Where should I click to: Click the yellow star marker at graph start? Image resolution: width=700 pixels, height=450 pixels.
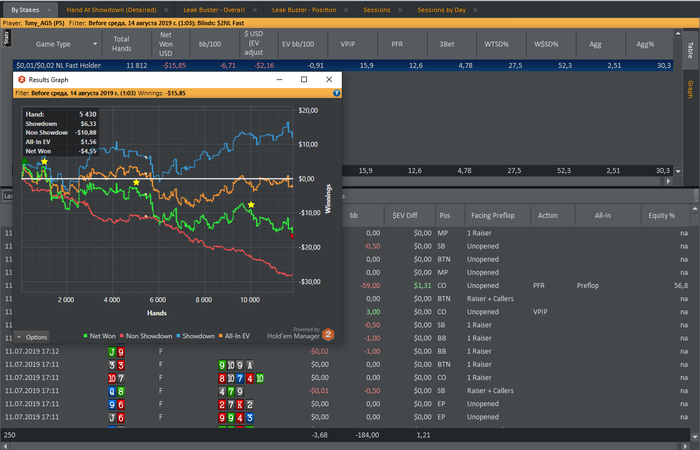[44, 162]
